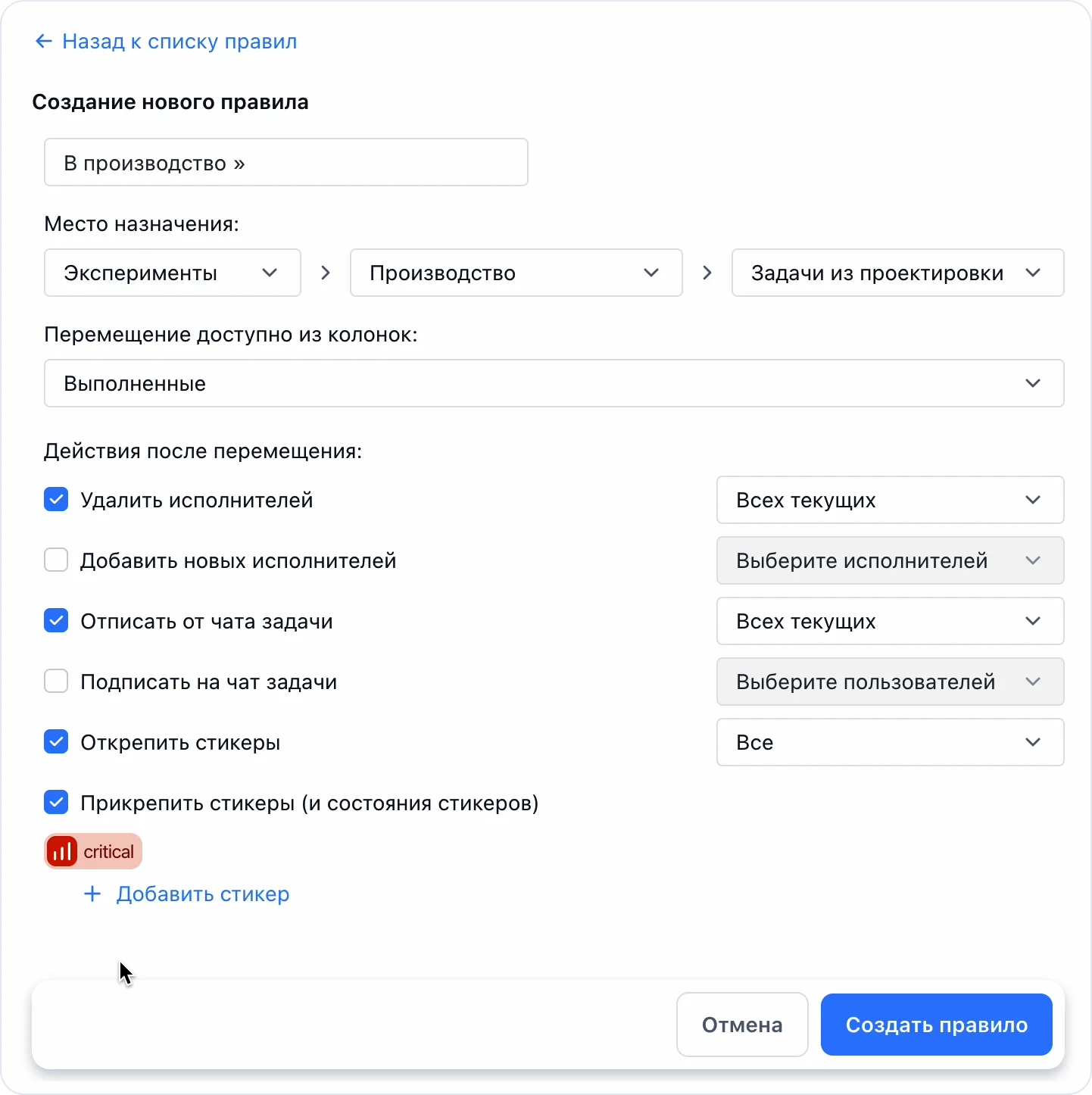Open the Эксперименты dropdown
Screen dimensions: 1092x1095
(173, 273)
